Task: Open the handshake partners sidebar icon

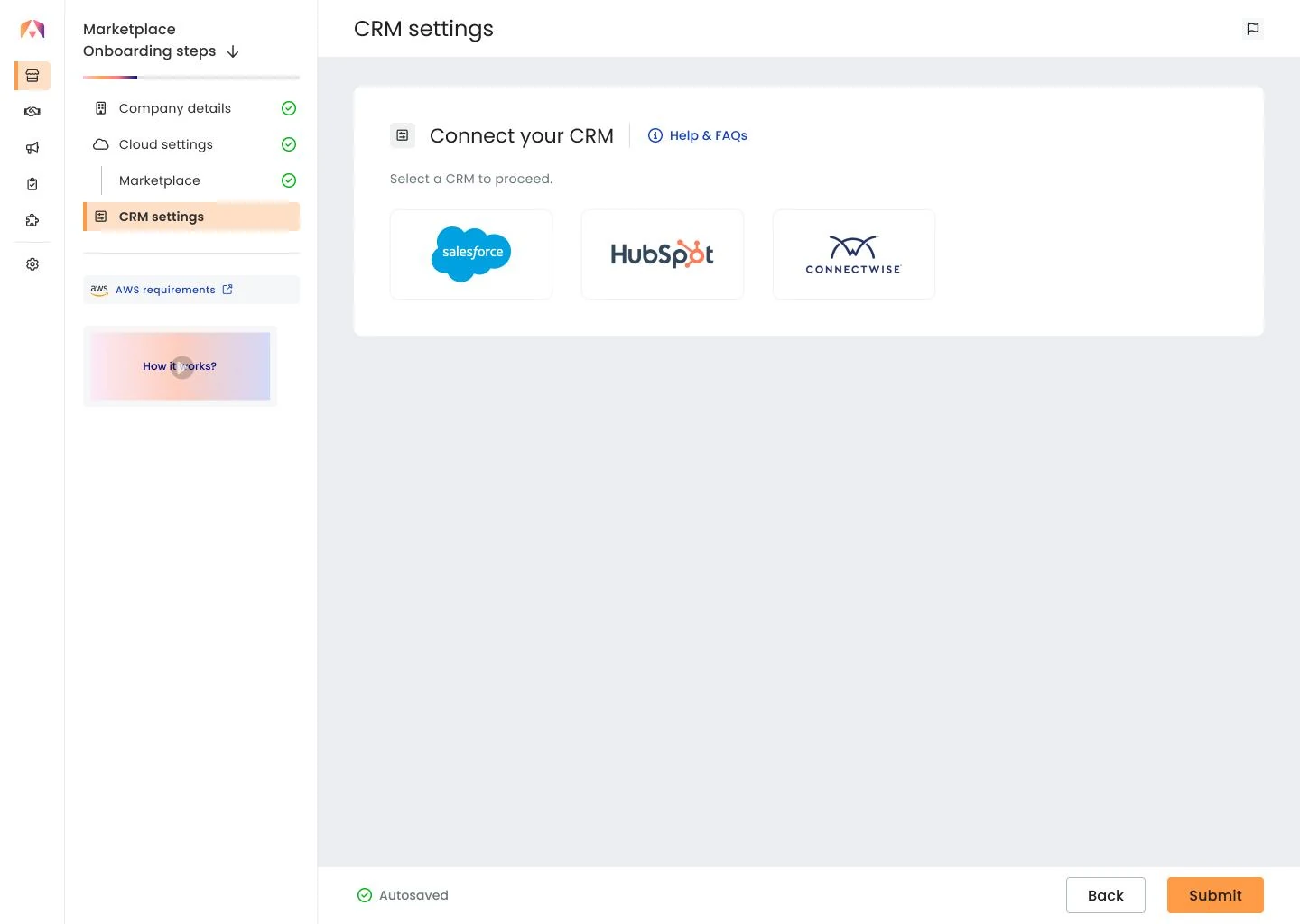Action: tap(32, 112)
